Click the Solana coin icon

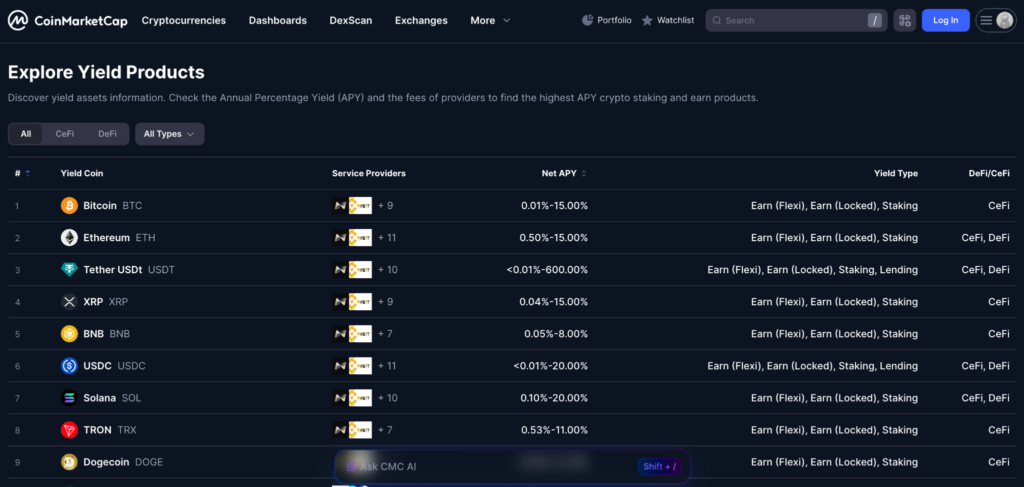(x=69, y=398)
